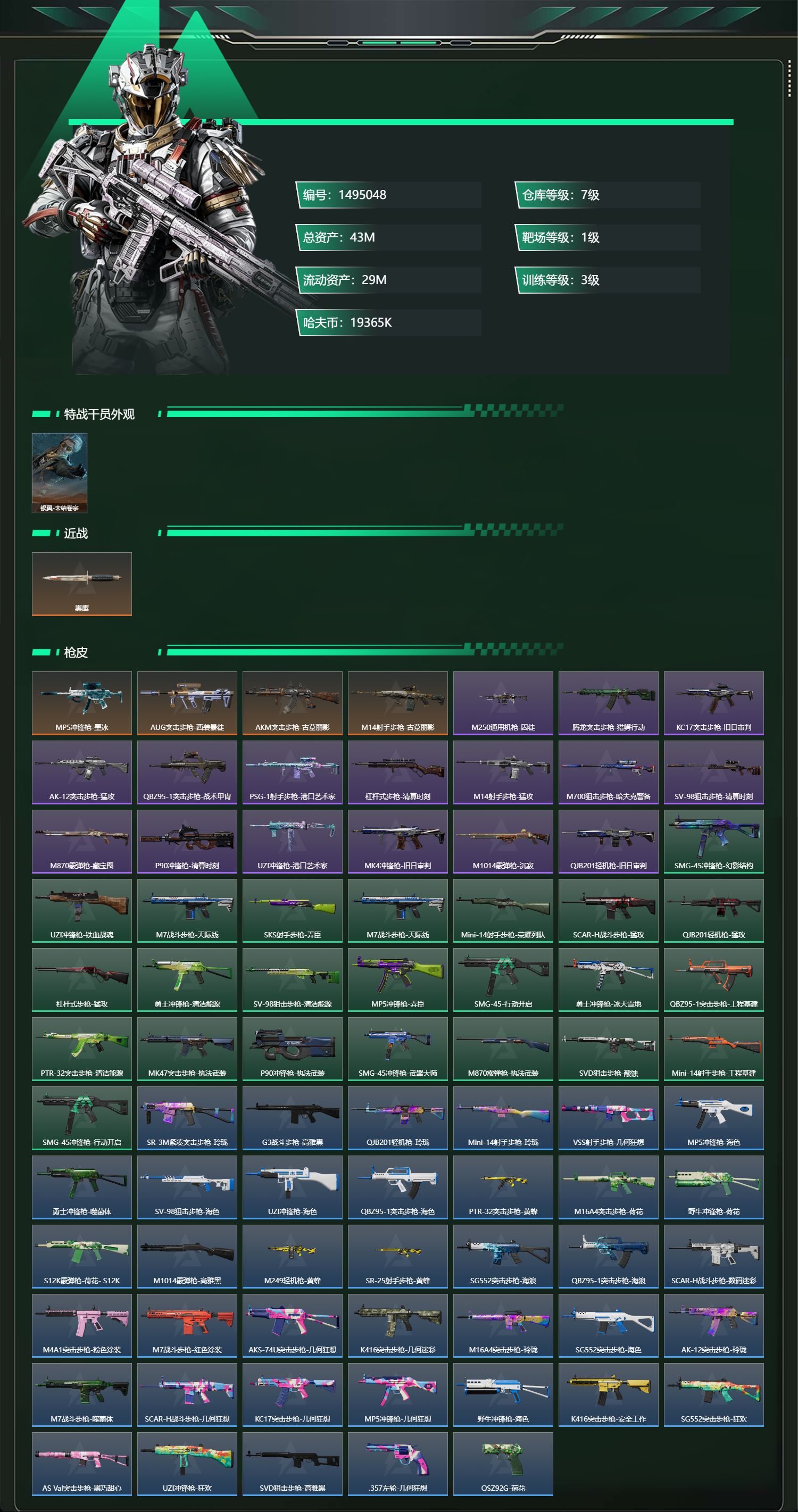The height and width of the screenshot is (1512, 798).
Task: Pick the PTR-32突击步枪-黄蜂 skin card
Action: click(503, 1187)
